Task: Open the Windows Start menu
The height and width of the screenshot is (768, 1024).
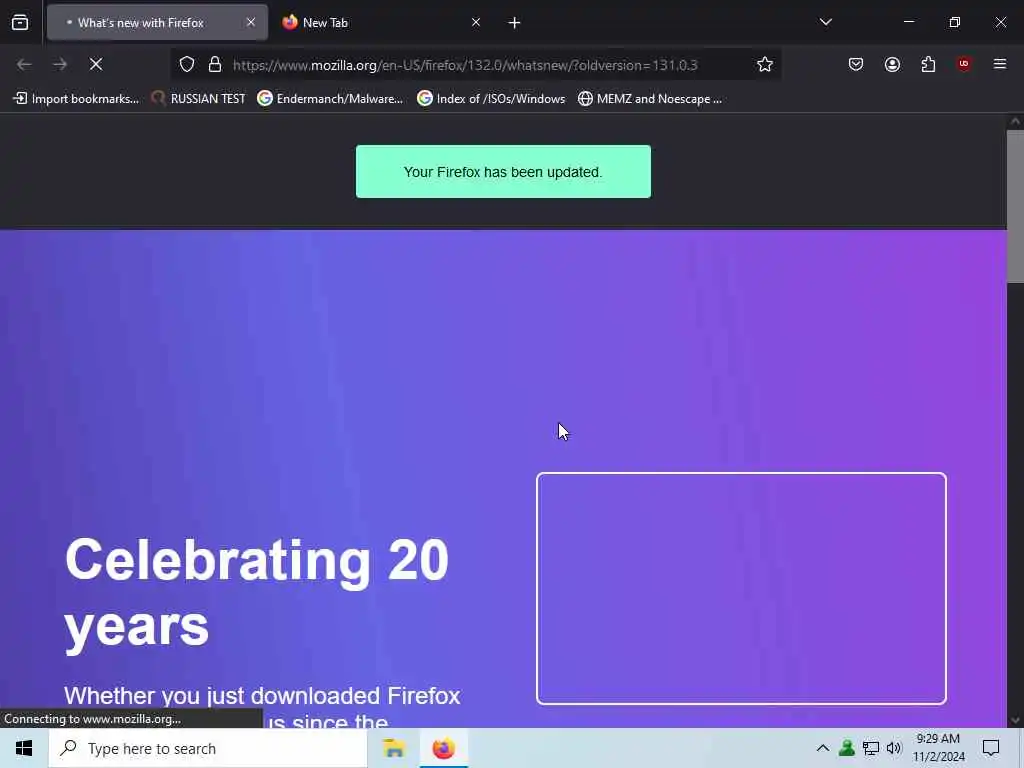Action: [x=24, y=748]
